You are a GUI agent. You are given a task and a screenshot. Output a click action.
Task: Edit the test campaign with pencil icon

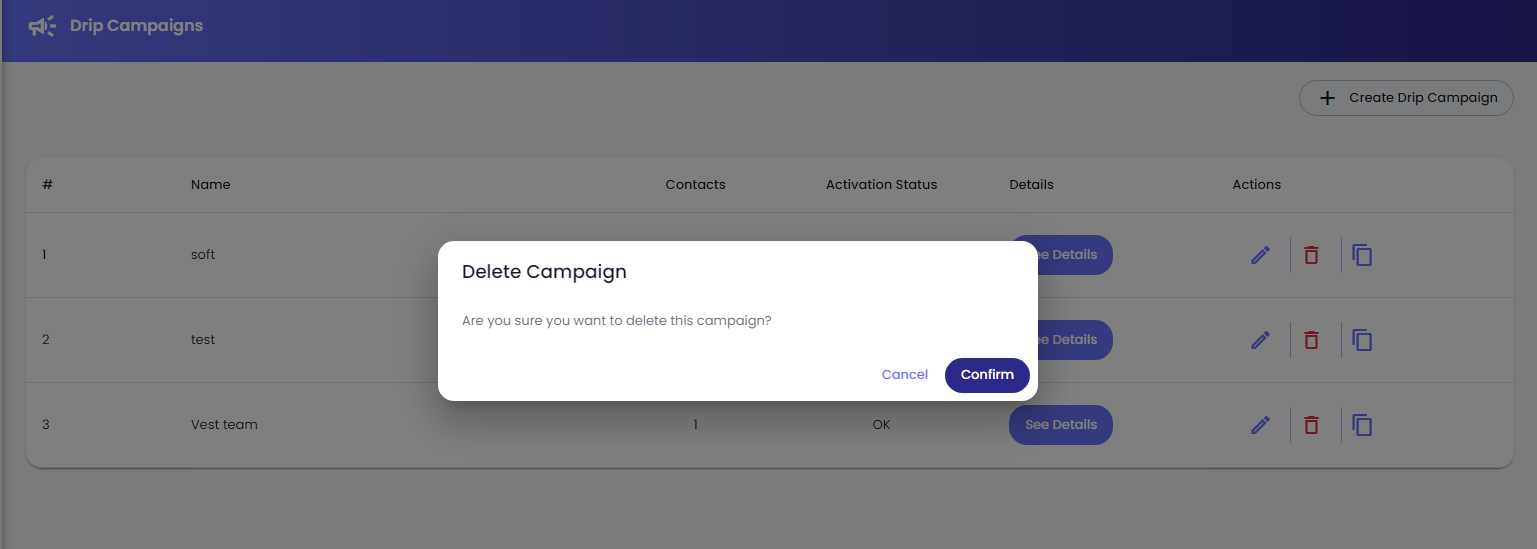(x=1260, y=340)
